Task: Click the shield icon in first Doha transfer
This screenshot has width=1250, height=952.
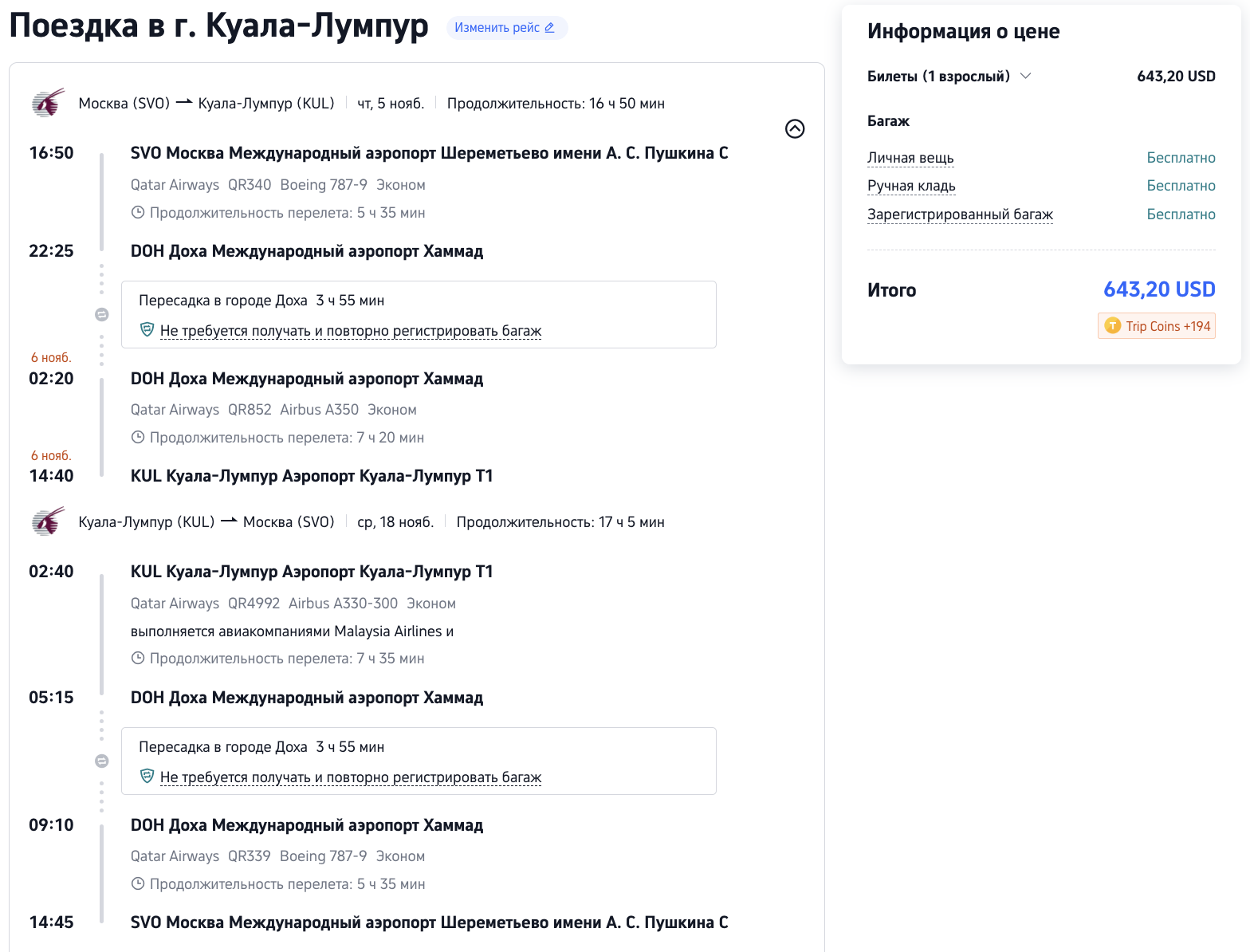Action: pyautogui.click(x=147, y=329)
